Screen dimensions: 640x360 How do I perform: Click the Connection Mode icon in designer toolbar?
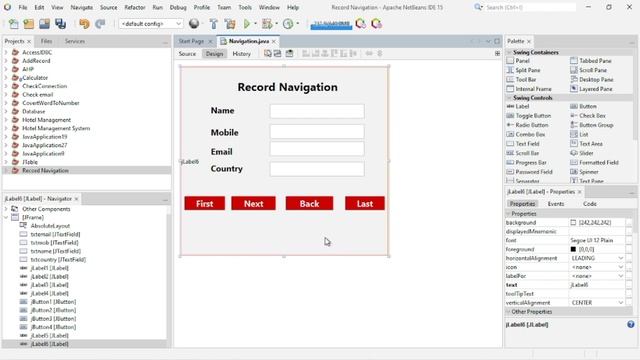pyautogui.click(x=277, y=53)
